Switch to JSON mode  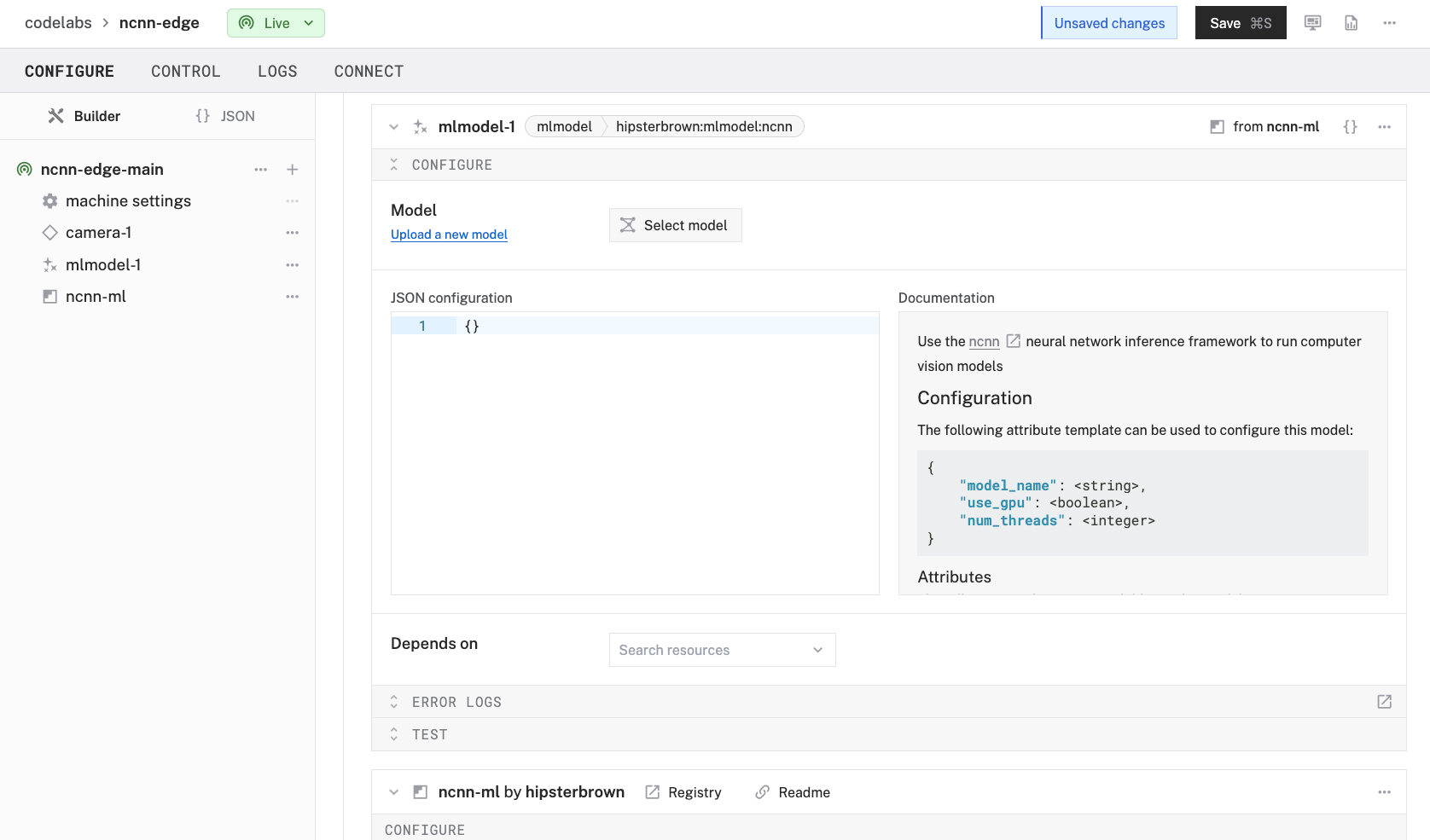(x=225, y=116)
